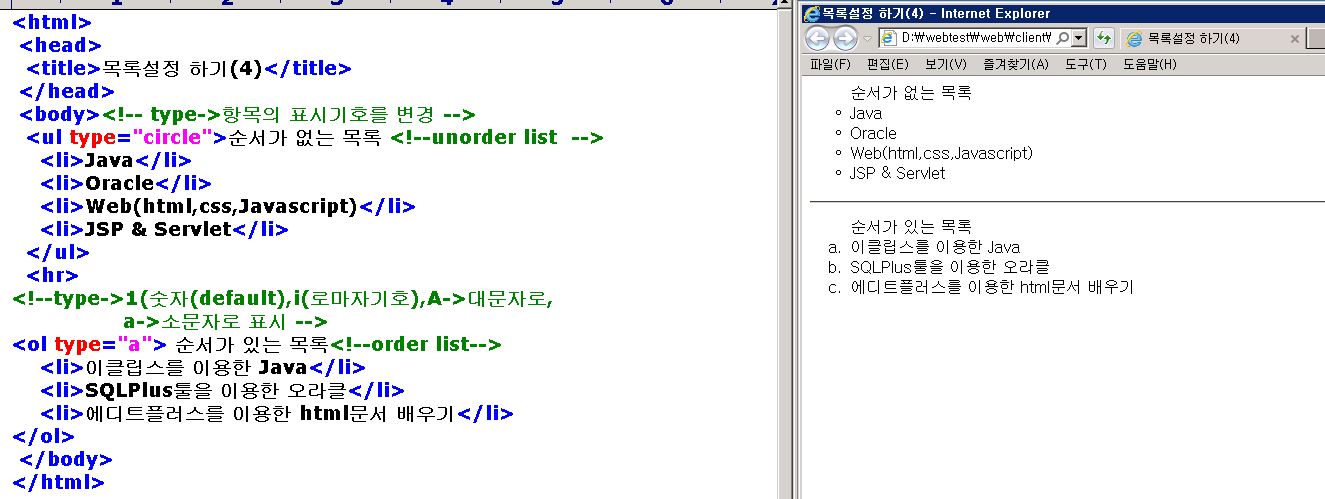Click the <title> line in code editor

pyautogui.click(x=189, y=69)
